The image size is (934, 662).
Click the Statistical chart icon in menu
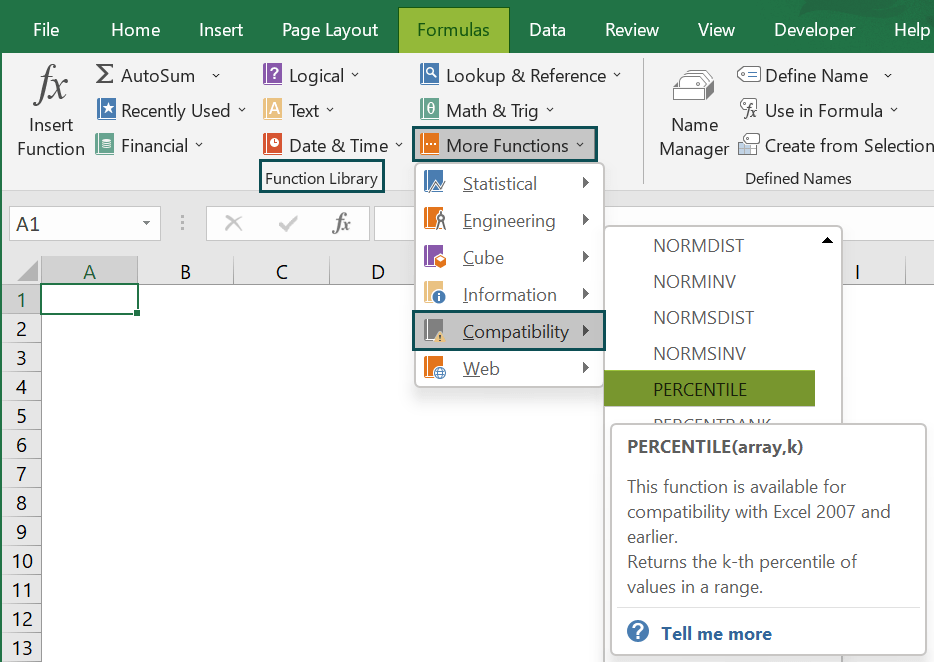tap(434, 182)
